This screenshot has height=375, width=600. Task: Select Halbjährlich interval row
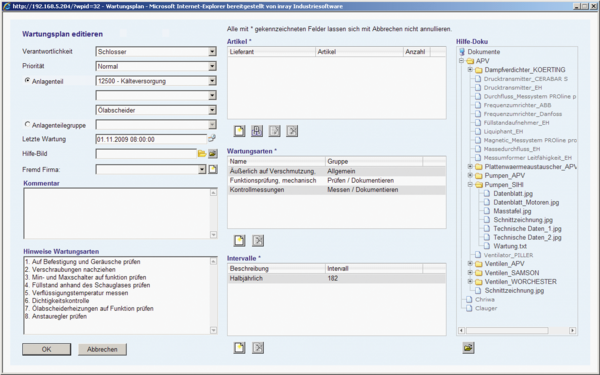tap(337, 279)
